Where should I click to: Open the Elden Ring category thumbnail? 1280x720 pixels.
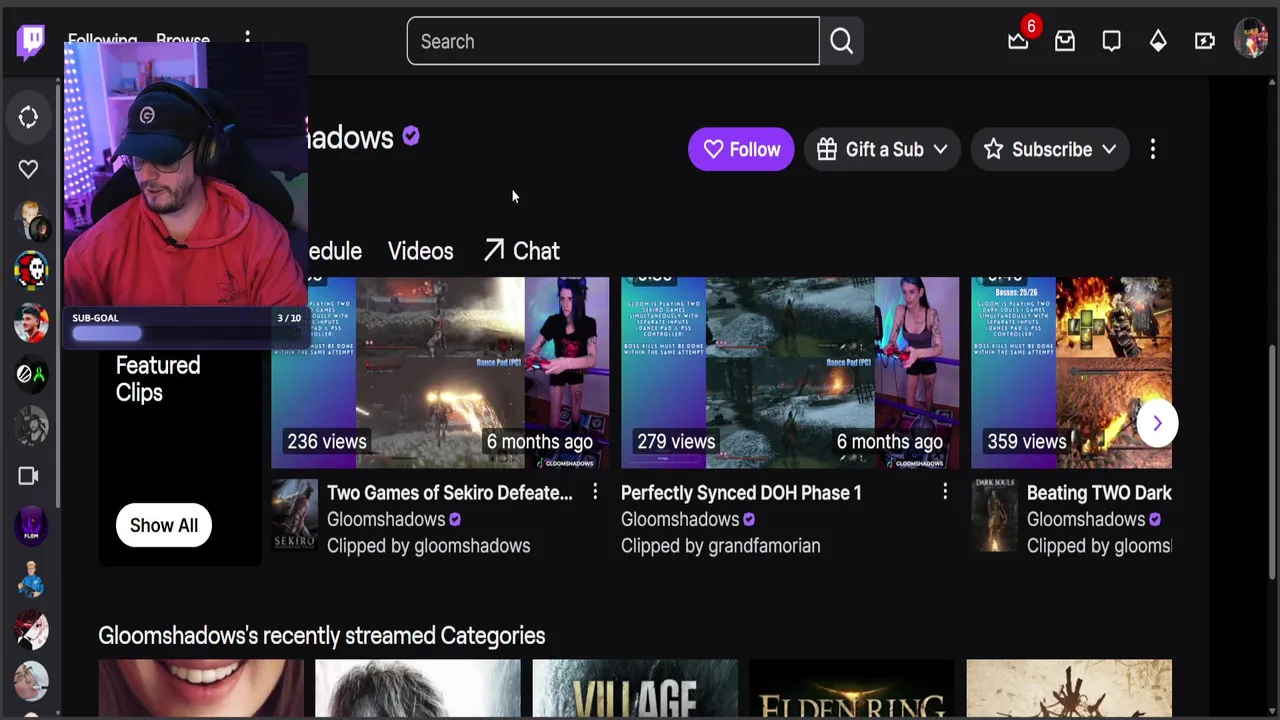852,688
